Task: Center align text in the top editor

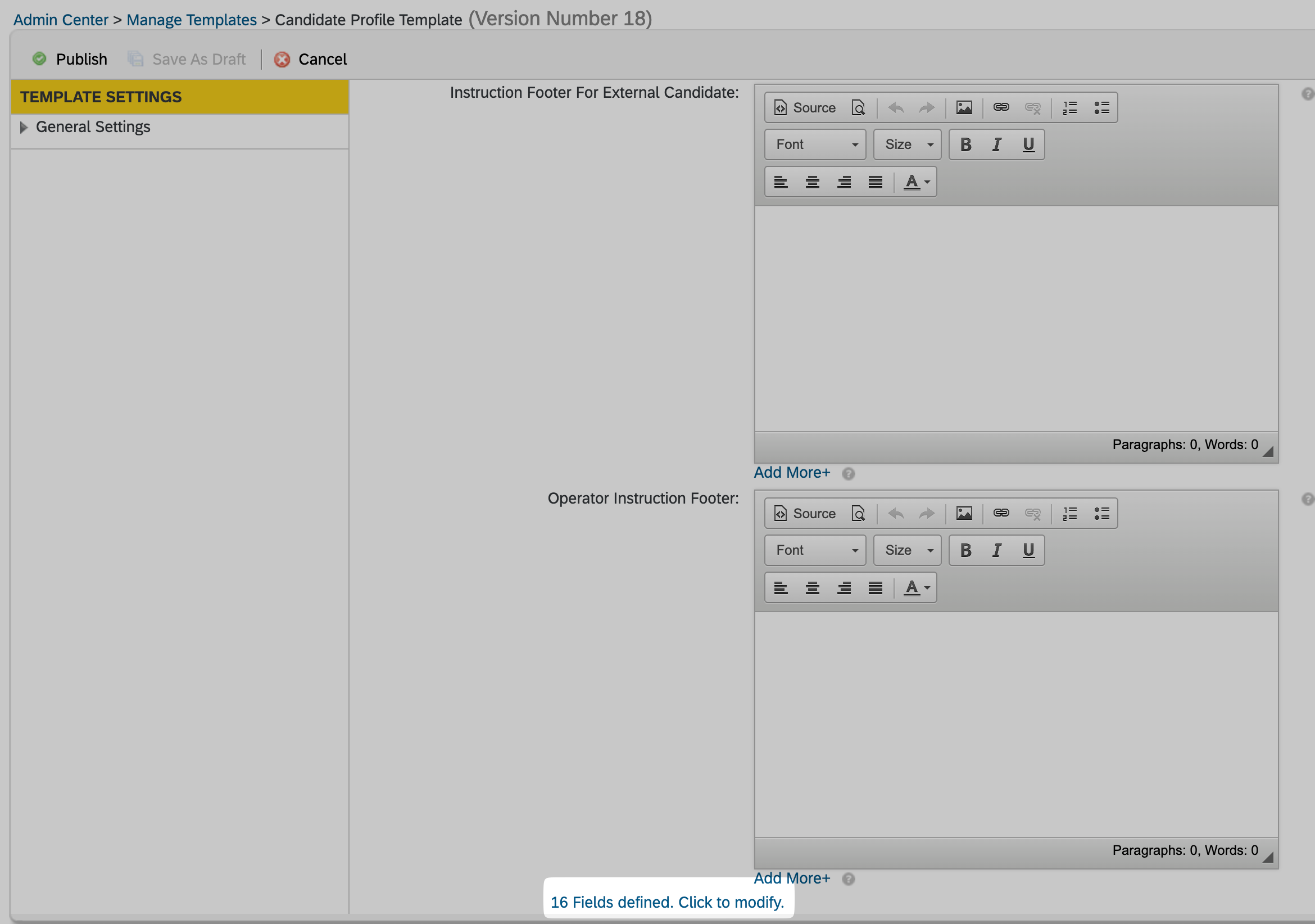Action: [x=812, y=182]
